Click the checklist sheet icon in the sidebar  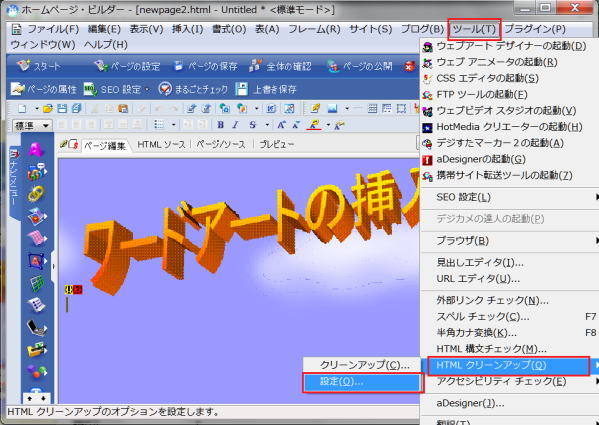click(37, 305)
